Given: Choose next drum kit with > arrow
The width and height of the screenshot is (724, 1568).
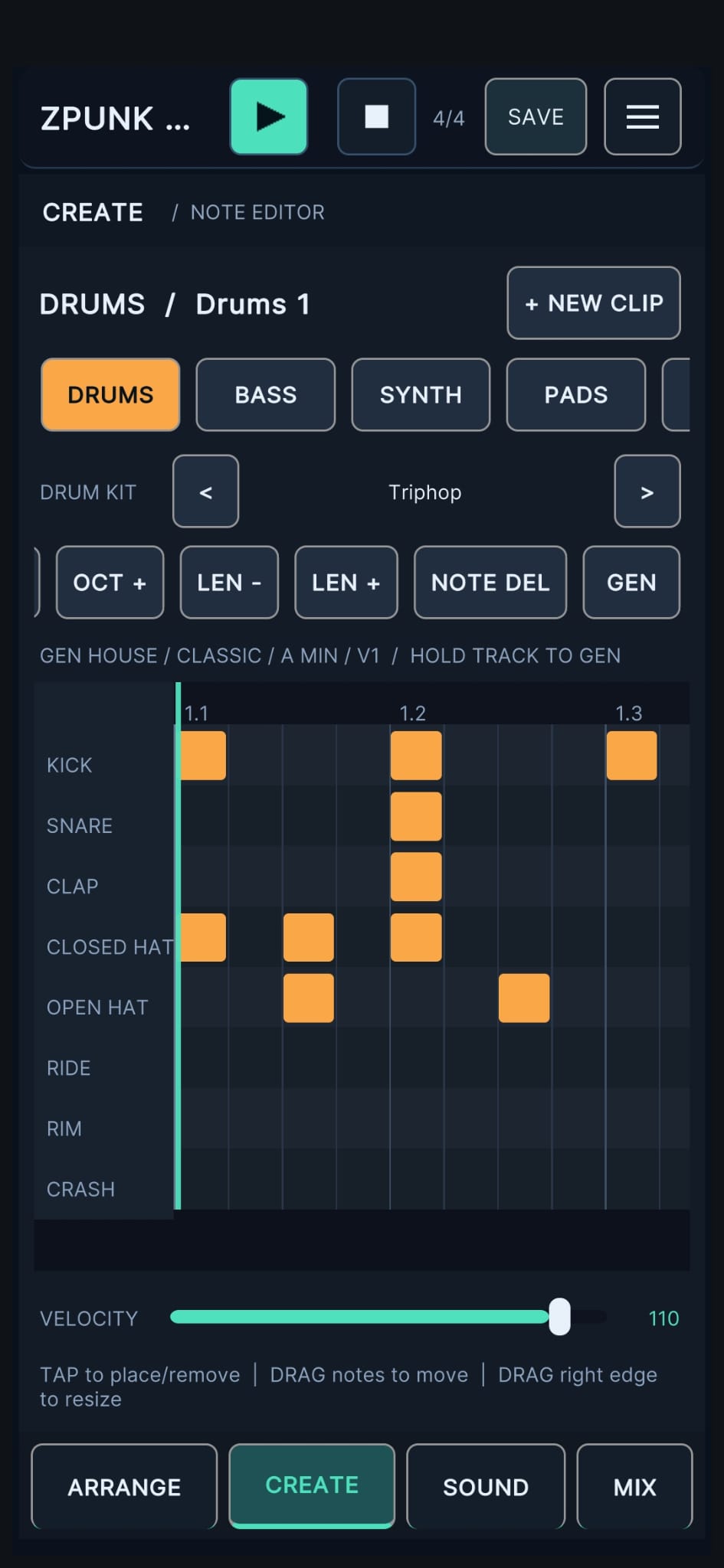Looking at the screenshot, I should (x=647, y=491).
